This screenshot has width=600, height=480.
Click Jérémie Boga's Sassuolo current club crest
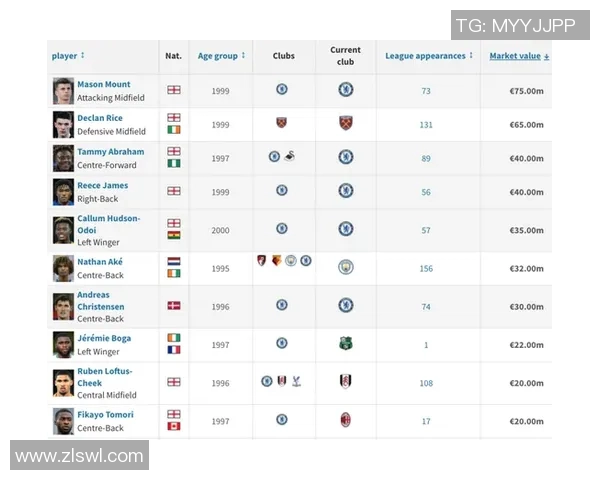(x=345, y=344)
